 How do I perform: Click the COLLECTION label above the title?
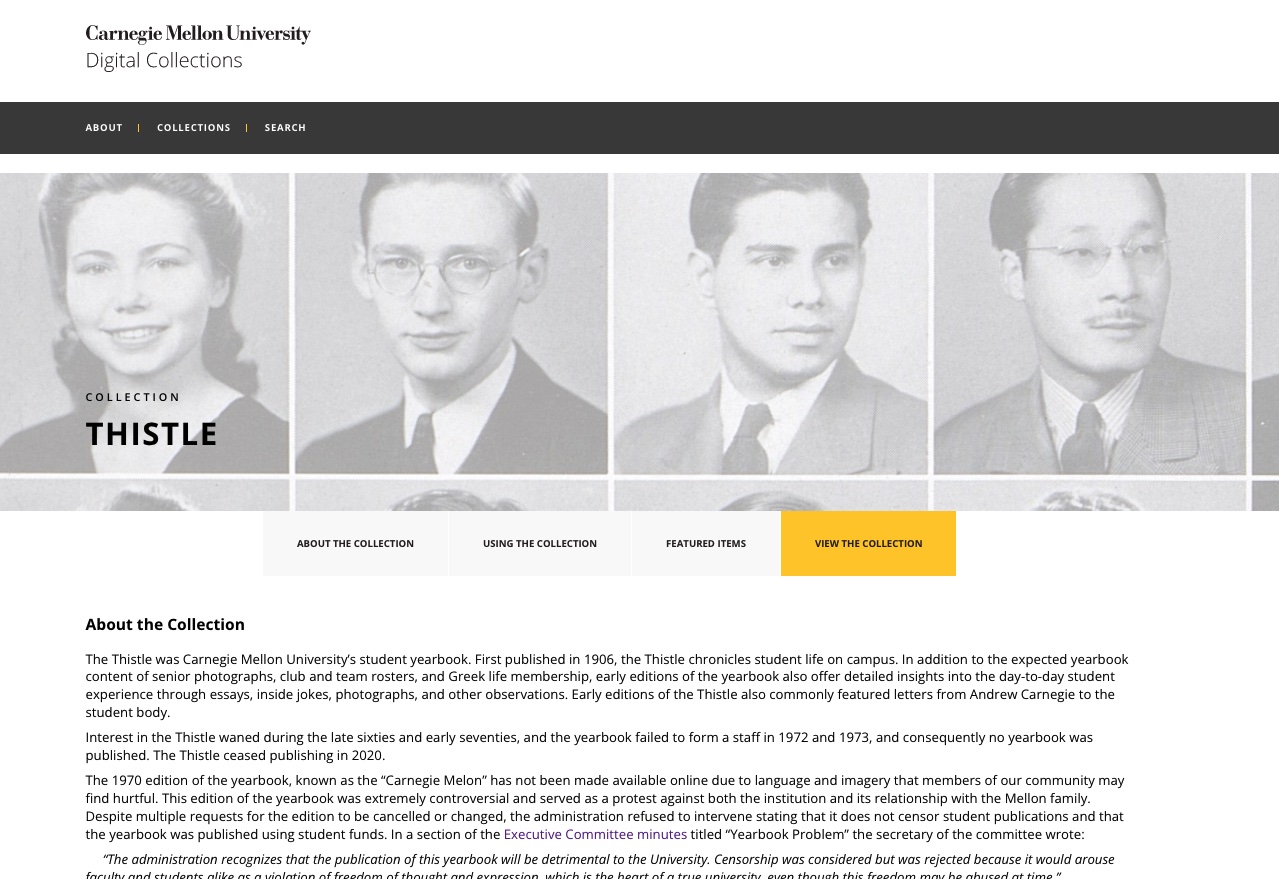tap(133, 397)
